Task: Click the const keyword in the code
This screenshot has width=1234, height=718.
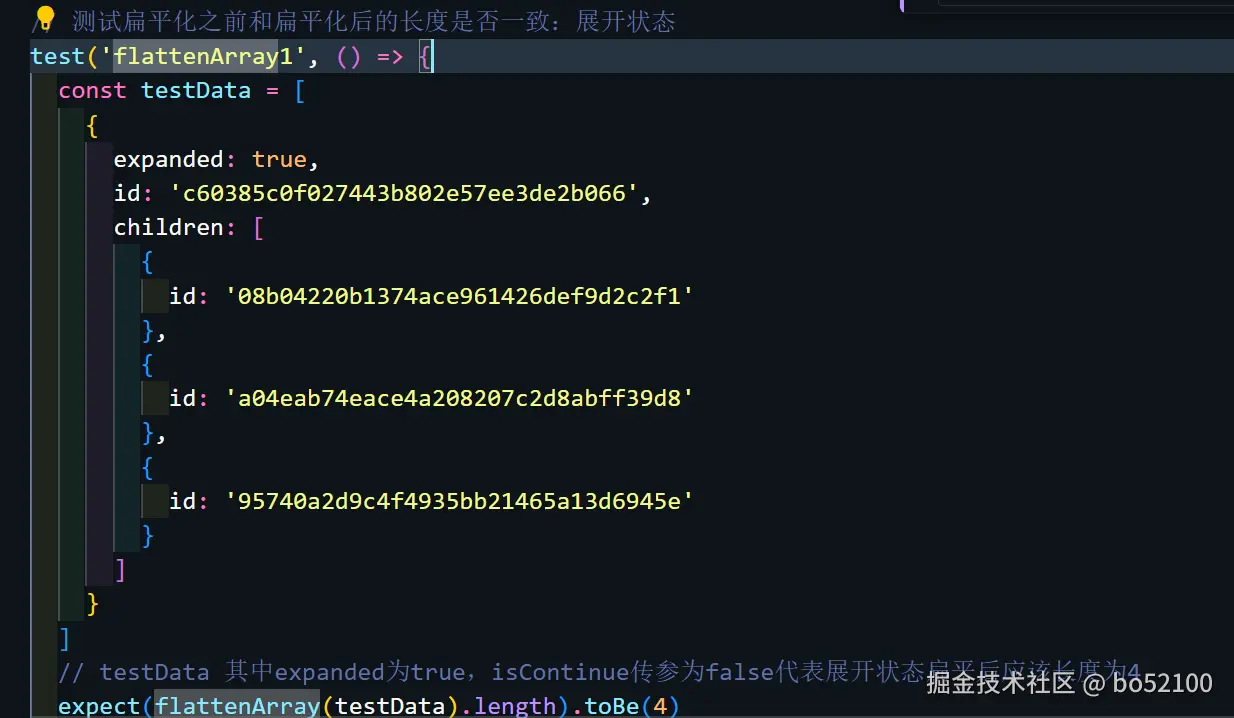Action: pos(91,90)
